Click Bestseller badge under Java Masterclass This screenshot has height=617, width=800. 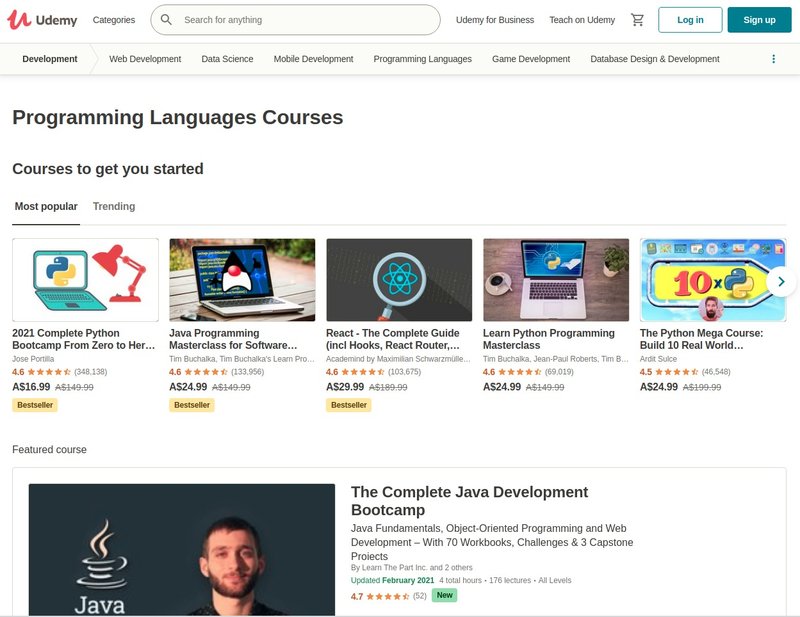coord(192,405)
